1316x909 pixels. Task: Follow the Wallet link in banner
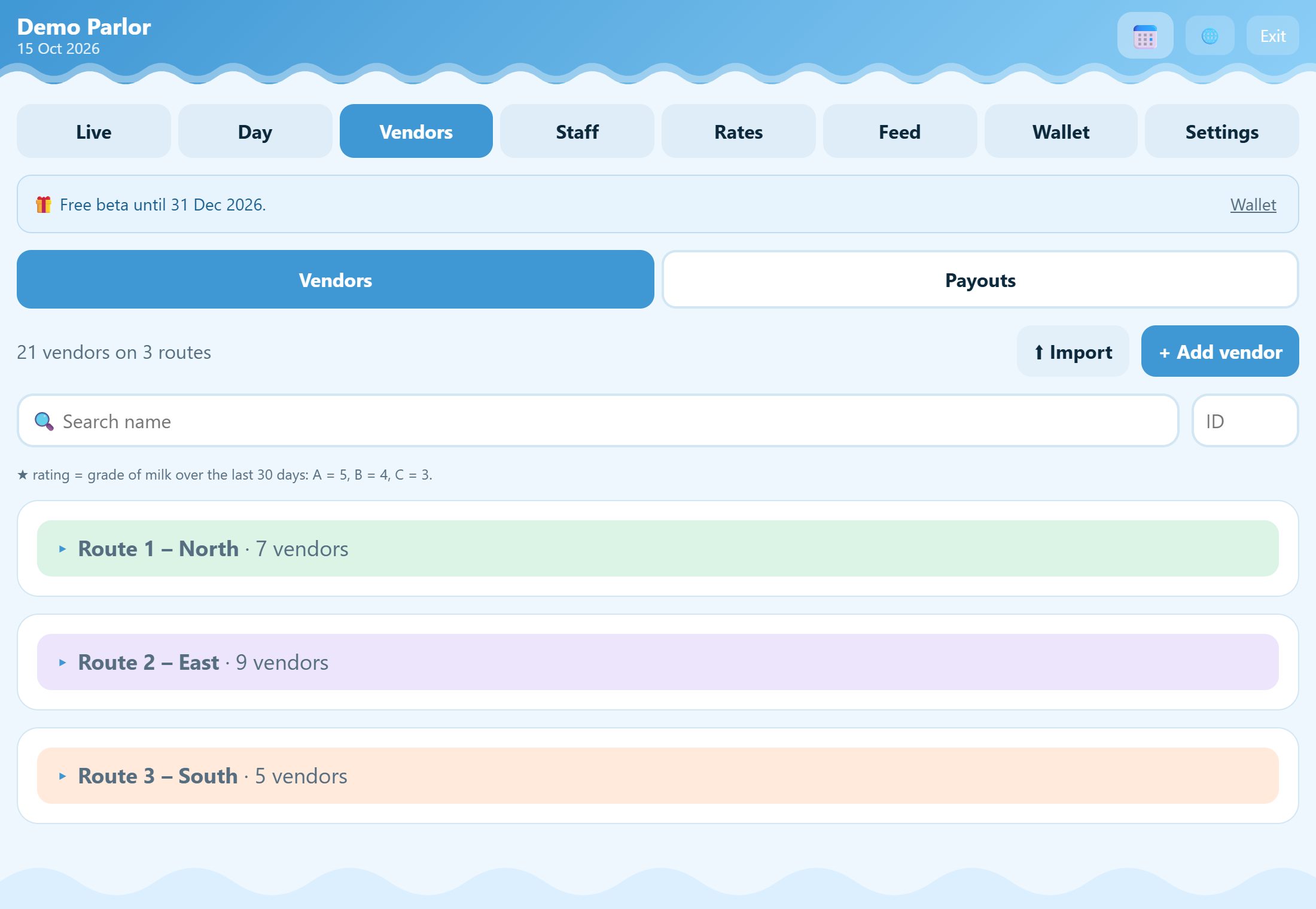tap(1253, 205)
